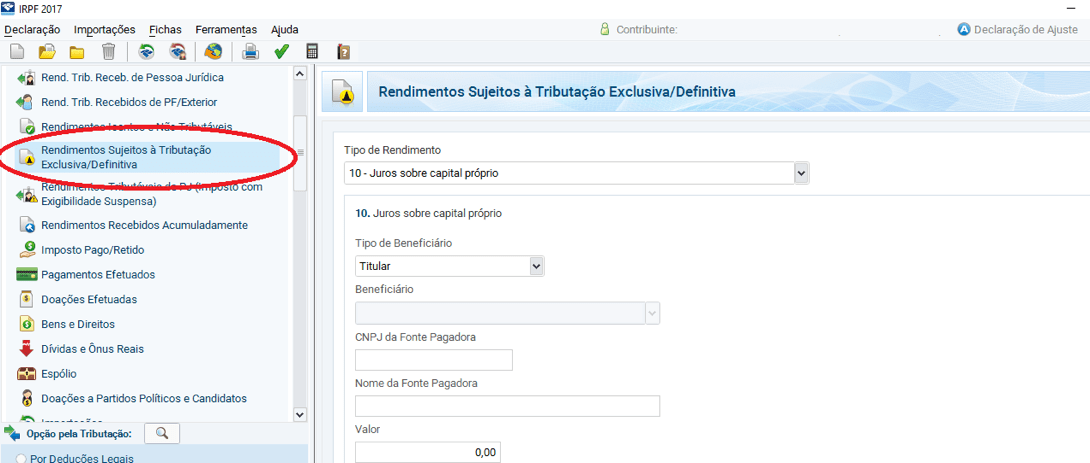Open Bens e Direitos in sidebar

coord(78,324)
